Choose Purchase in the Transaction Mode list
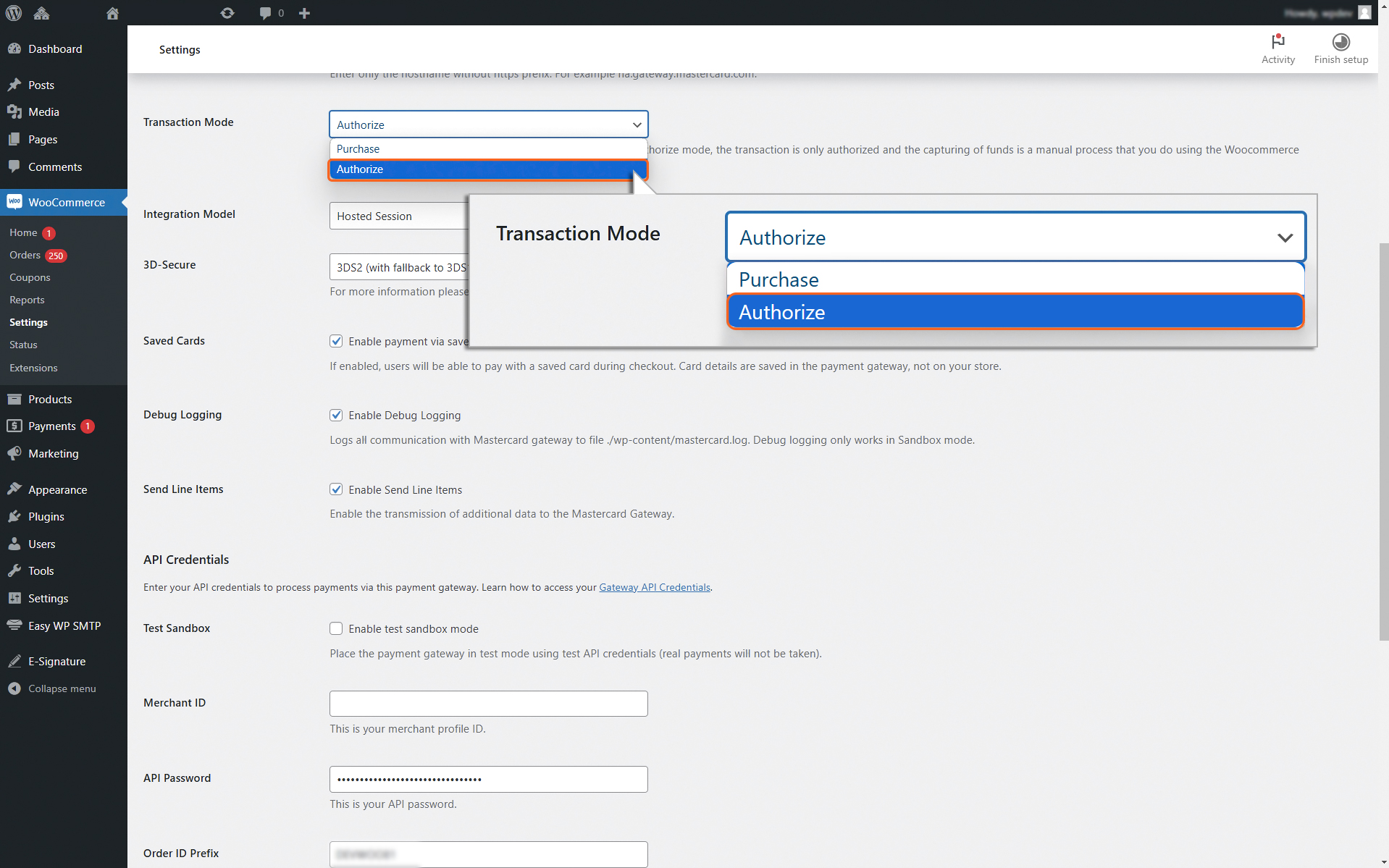This screenshot has width=1389, height=868. 489,148
